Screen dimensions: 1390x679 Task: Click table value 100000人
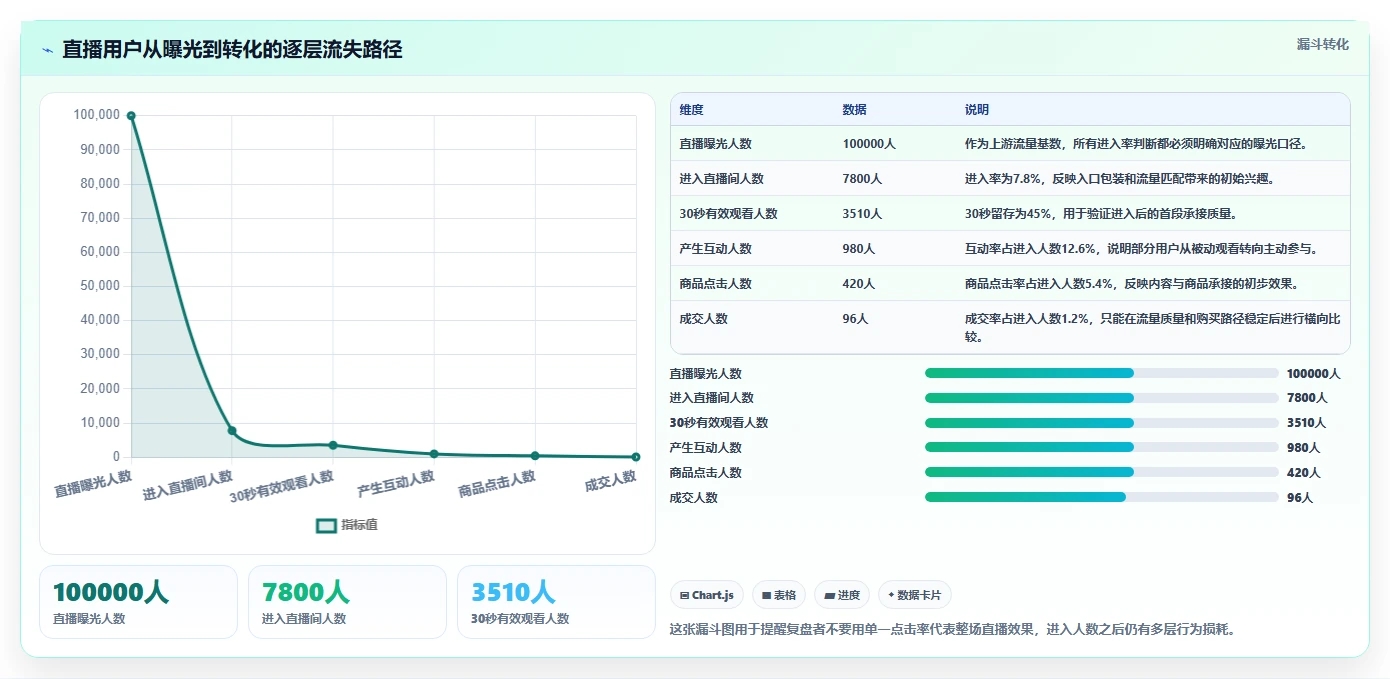(869, 144)
